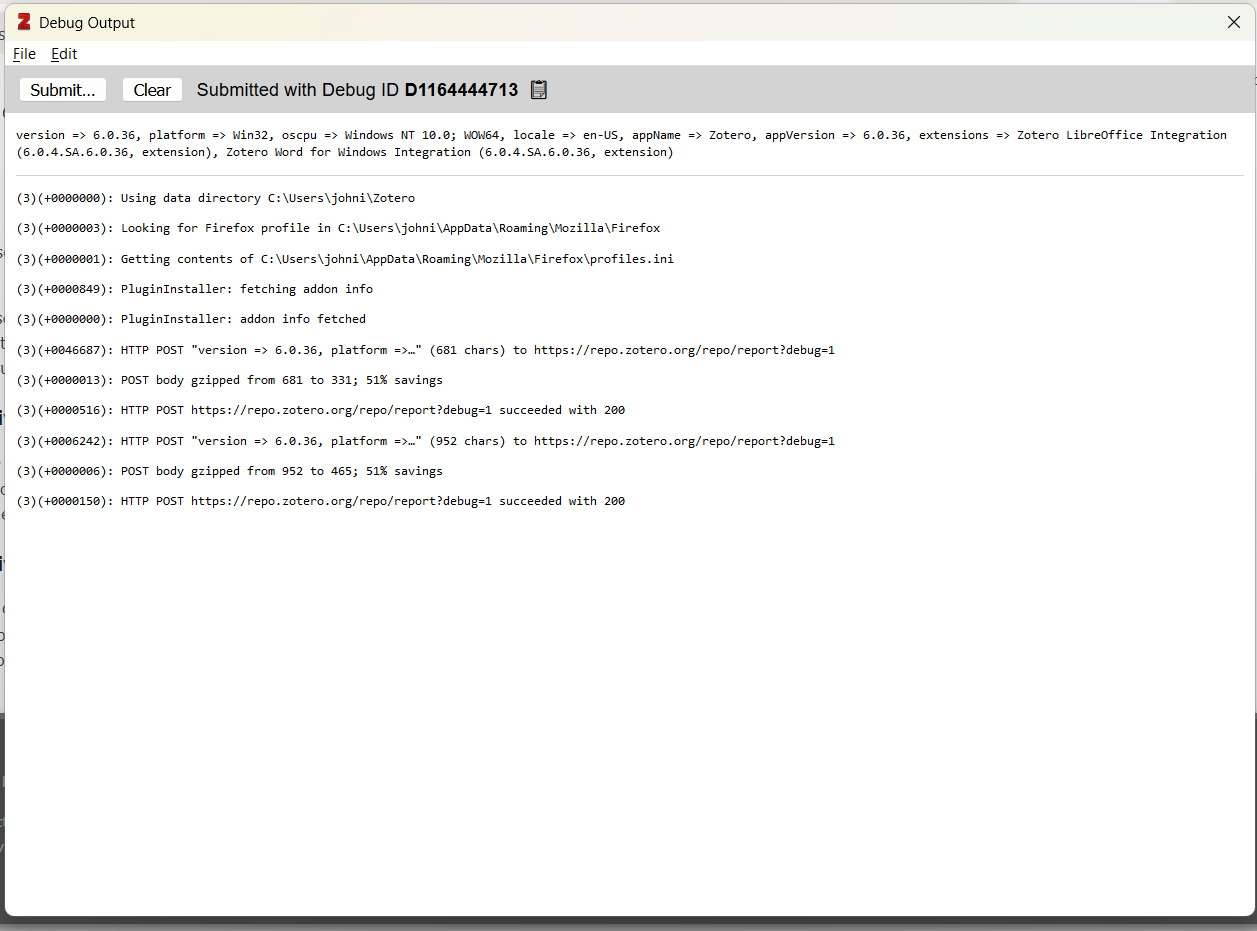
Task: Click the succeeded line with timestamp +0000150
Action: tap(320, 501)
